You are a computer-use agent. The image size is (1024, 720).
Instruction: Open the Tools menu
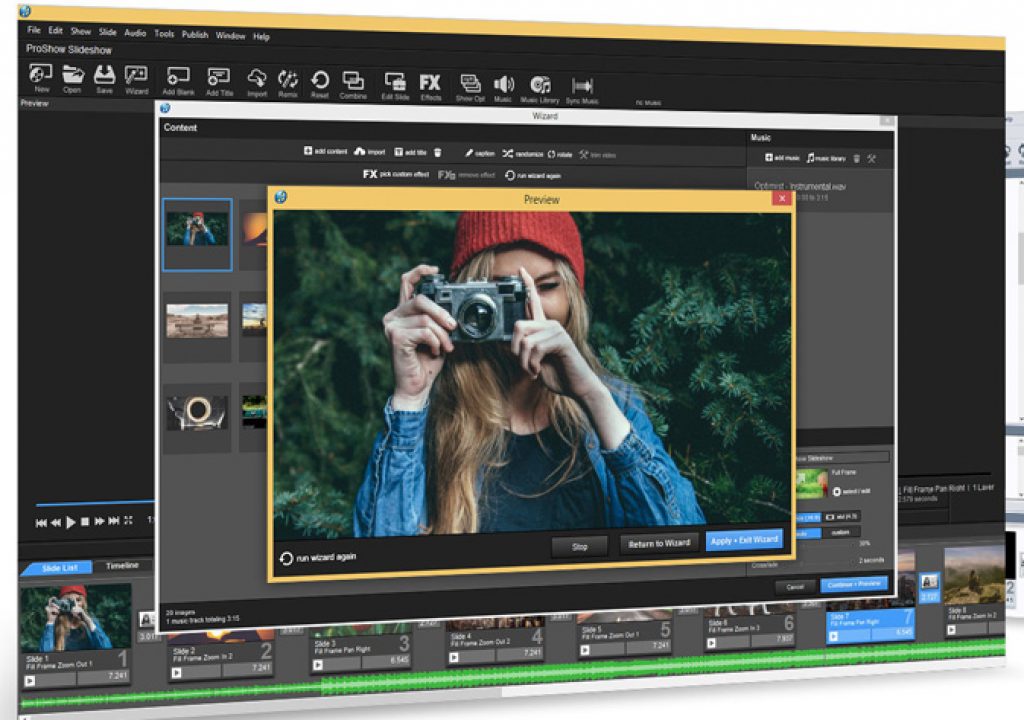tap(165, 33)
